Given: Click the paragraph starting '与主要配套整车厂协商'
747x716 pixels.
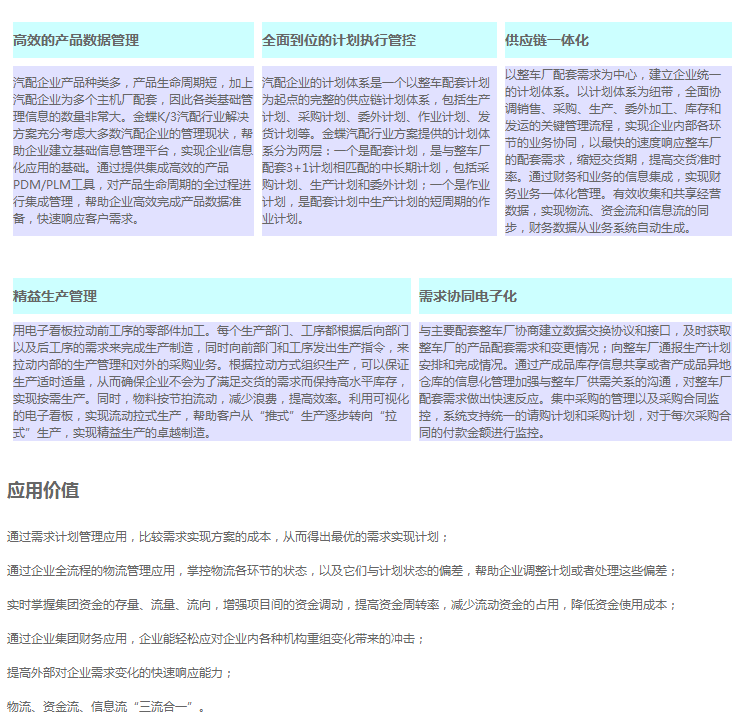Looking at the screenshot, I should pos(575,382).
